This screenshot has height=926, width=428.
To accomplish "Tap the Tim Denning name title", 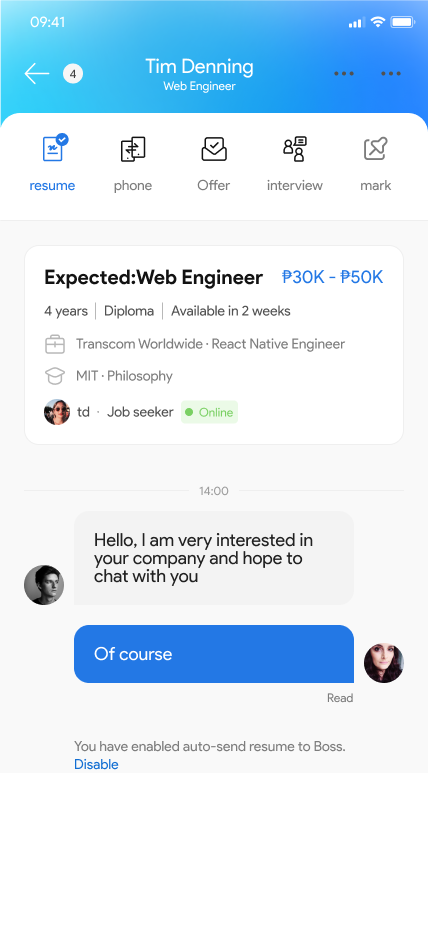I will coord(200,66).
